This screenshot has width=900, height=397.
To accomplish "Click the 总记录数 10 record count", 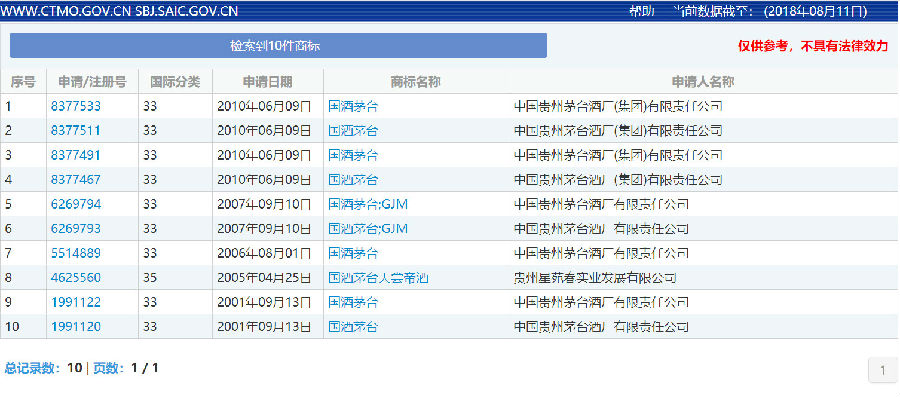I will [44, 368].
